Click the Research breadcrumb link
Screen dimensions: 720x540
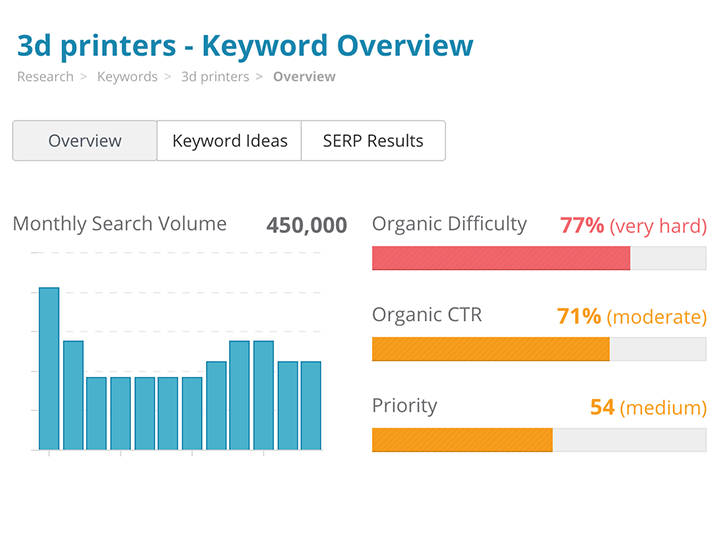[45, 77]
